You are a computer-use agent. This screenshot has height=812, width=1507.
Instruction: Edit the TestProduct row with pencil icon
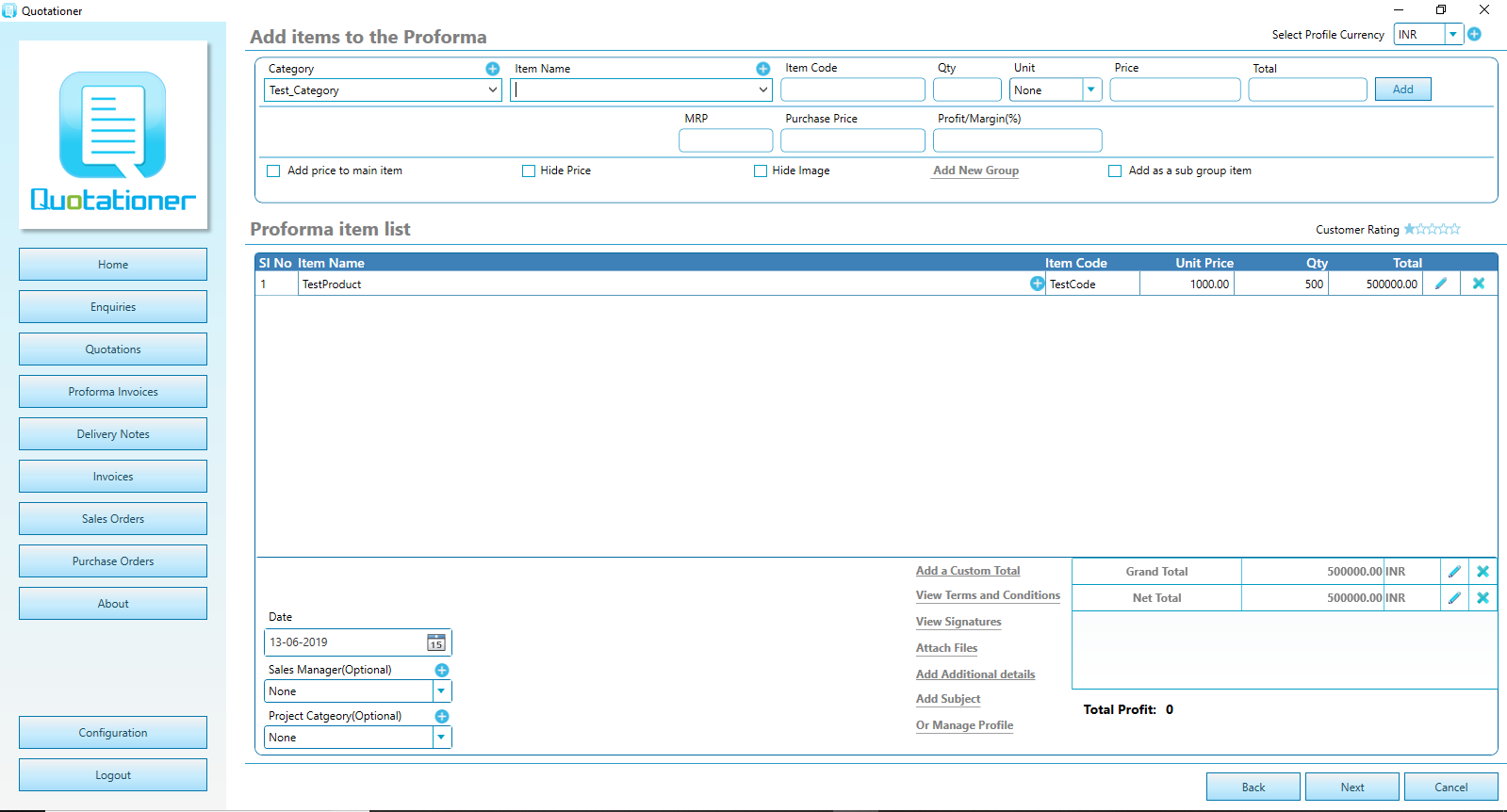(x=1441, y=284)
